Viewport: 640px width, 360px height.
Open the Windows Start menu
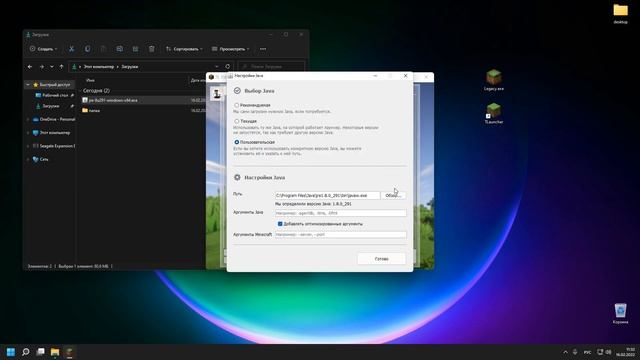11,352
